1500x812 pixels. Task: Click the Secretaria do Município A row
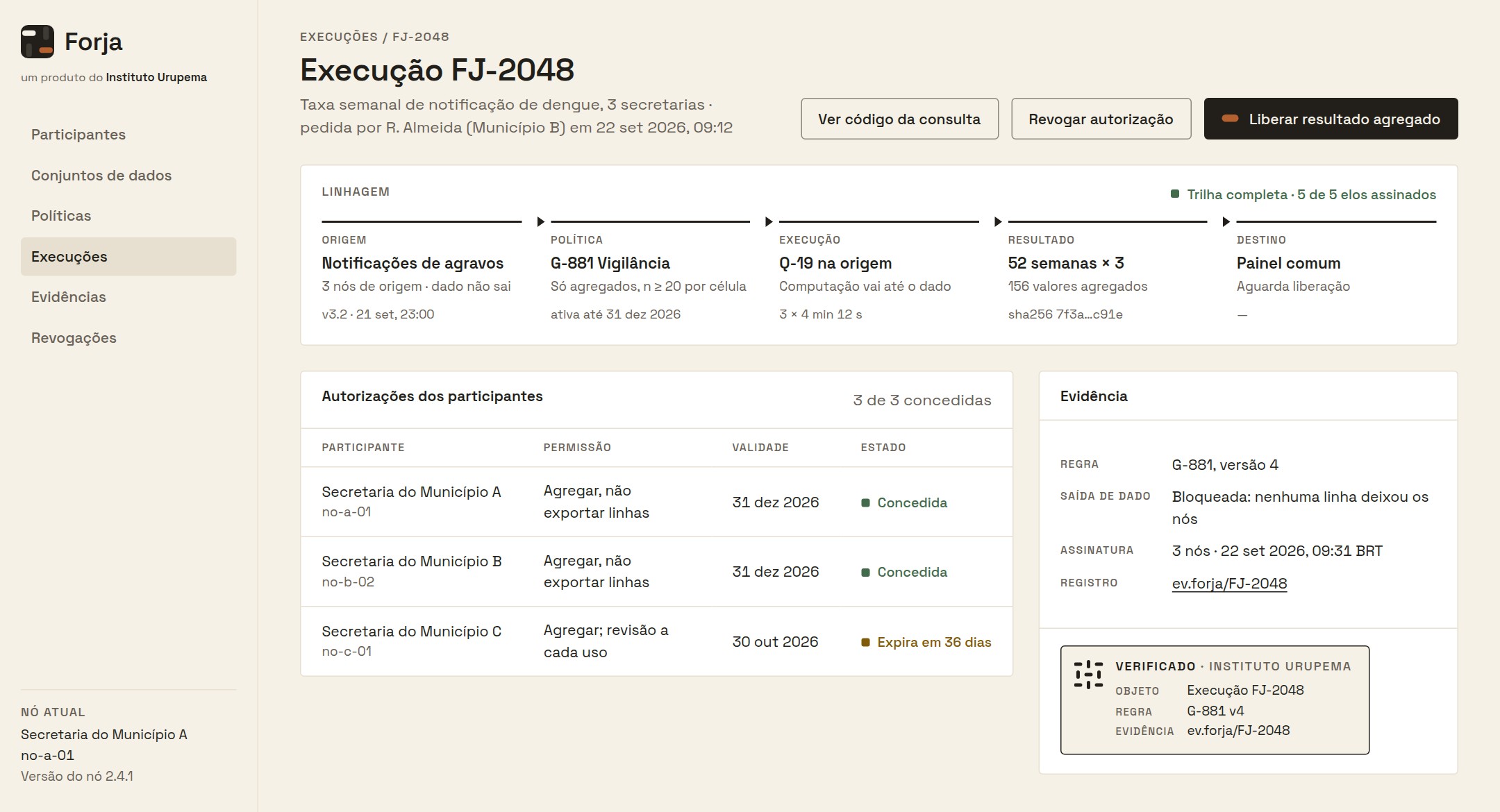pos(656,502)
